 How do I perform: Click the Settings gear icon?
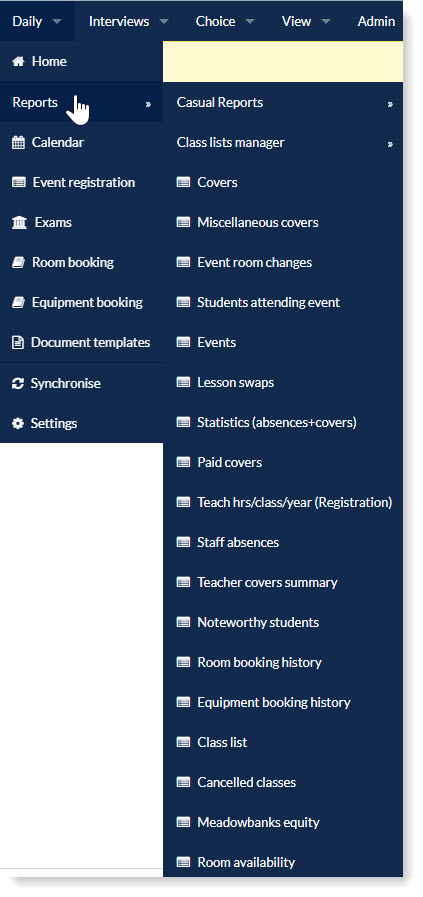pyautogui.click(x=18, y=423)
